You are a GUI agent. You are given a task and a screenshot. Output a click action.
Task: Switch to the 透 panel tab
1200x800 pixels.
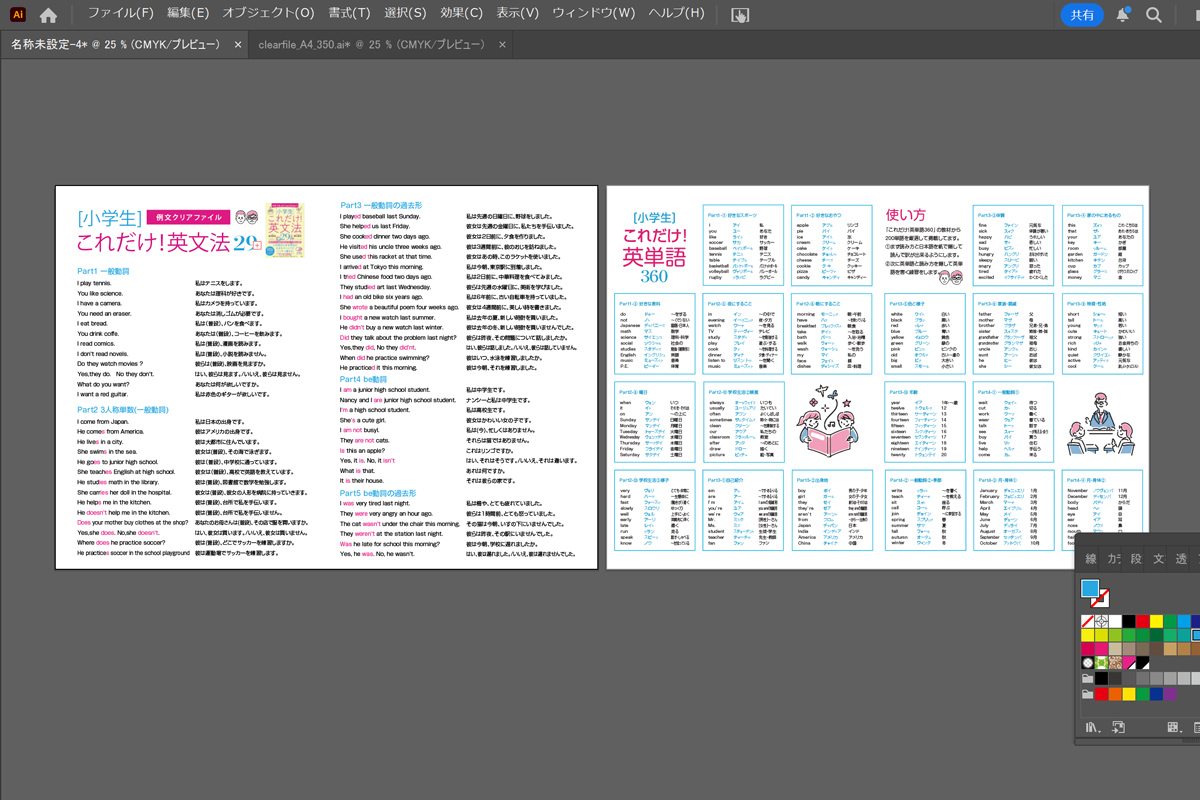1181,559
